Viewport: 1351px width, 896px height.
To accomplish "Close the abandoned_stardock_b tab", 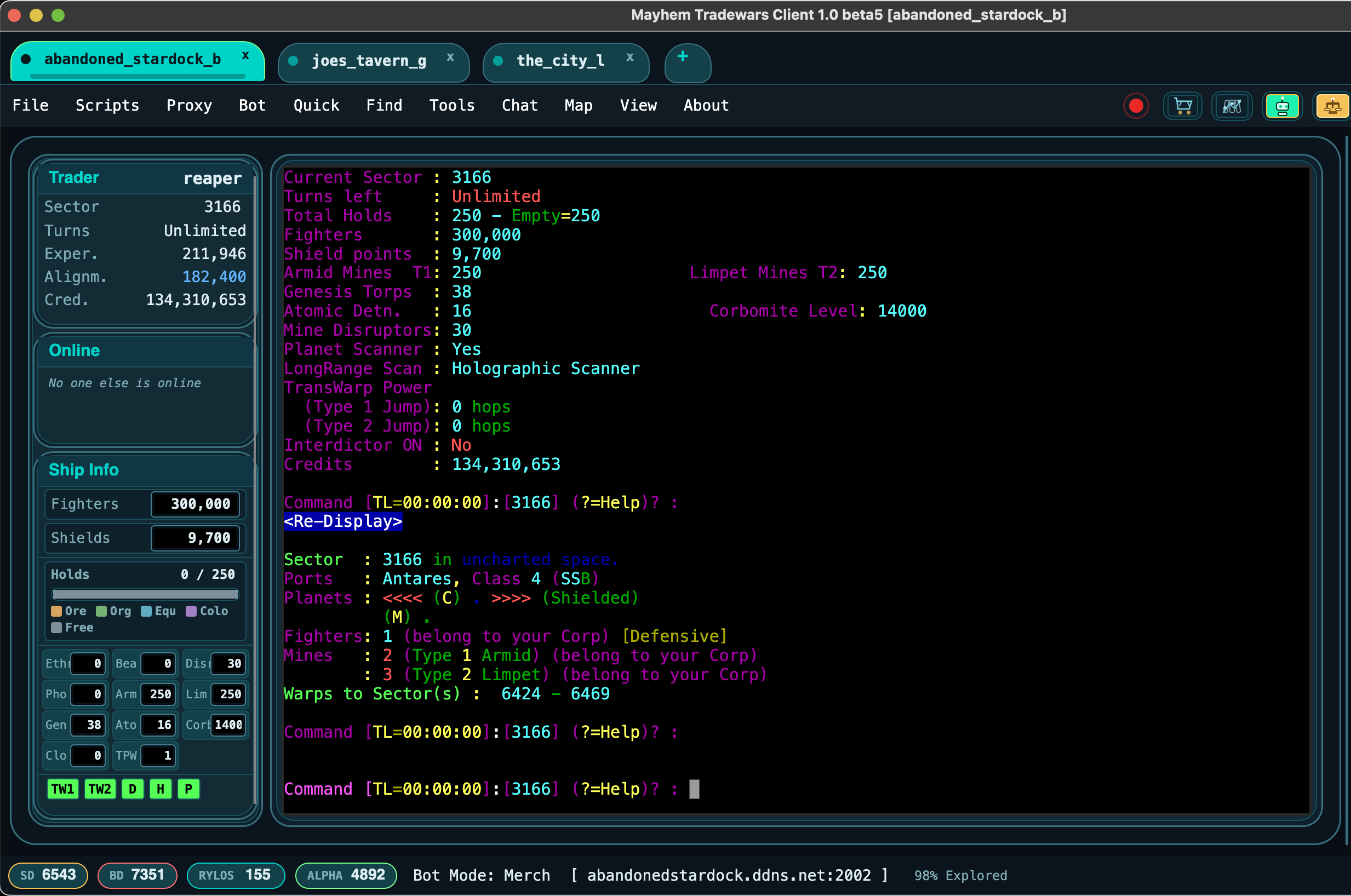I will [245, 56].
